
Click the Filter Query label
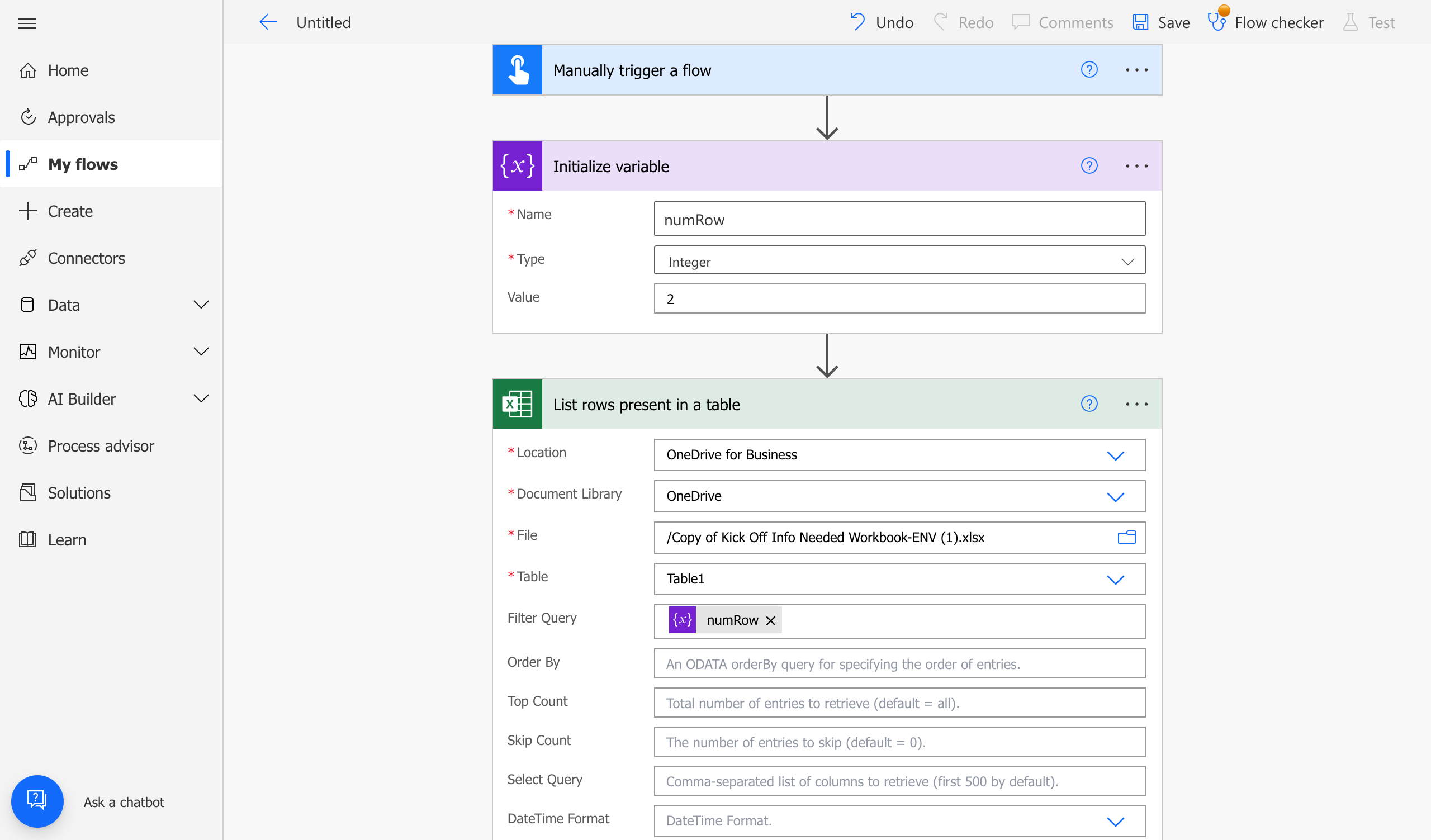point(542,618)
